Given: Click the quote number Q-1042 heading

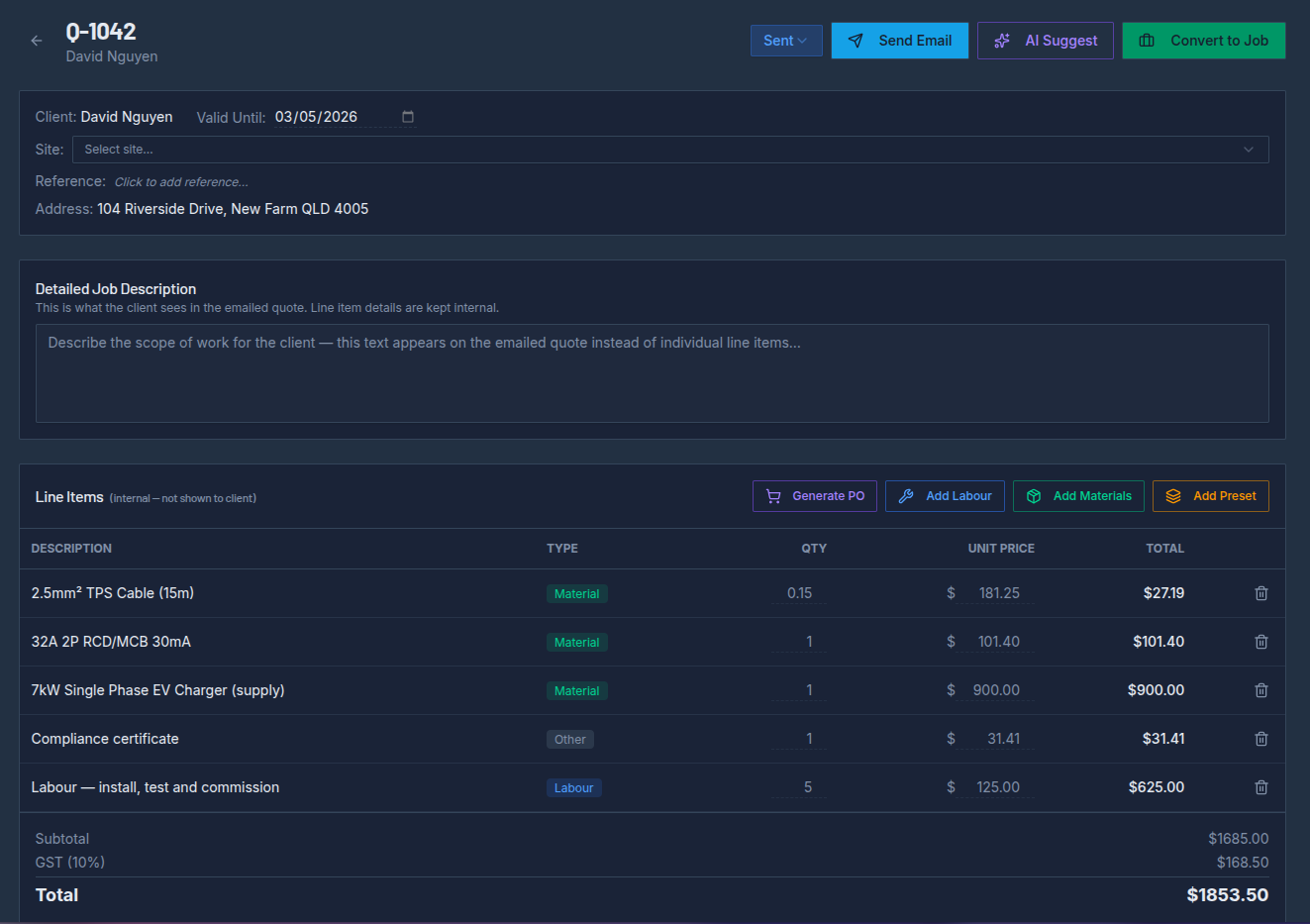Looking at the screenshot, I should pyautogui.click(x=101, y=32).
